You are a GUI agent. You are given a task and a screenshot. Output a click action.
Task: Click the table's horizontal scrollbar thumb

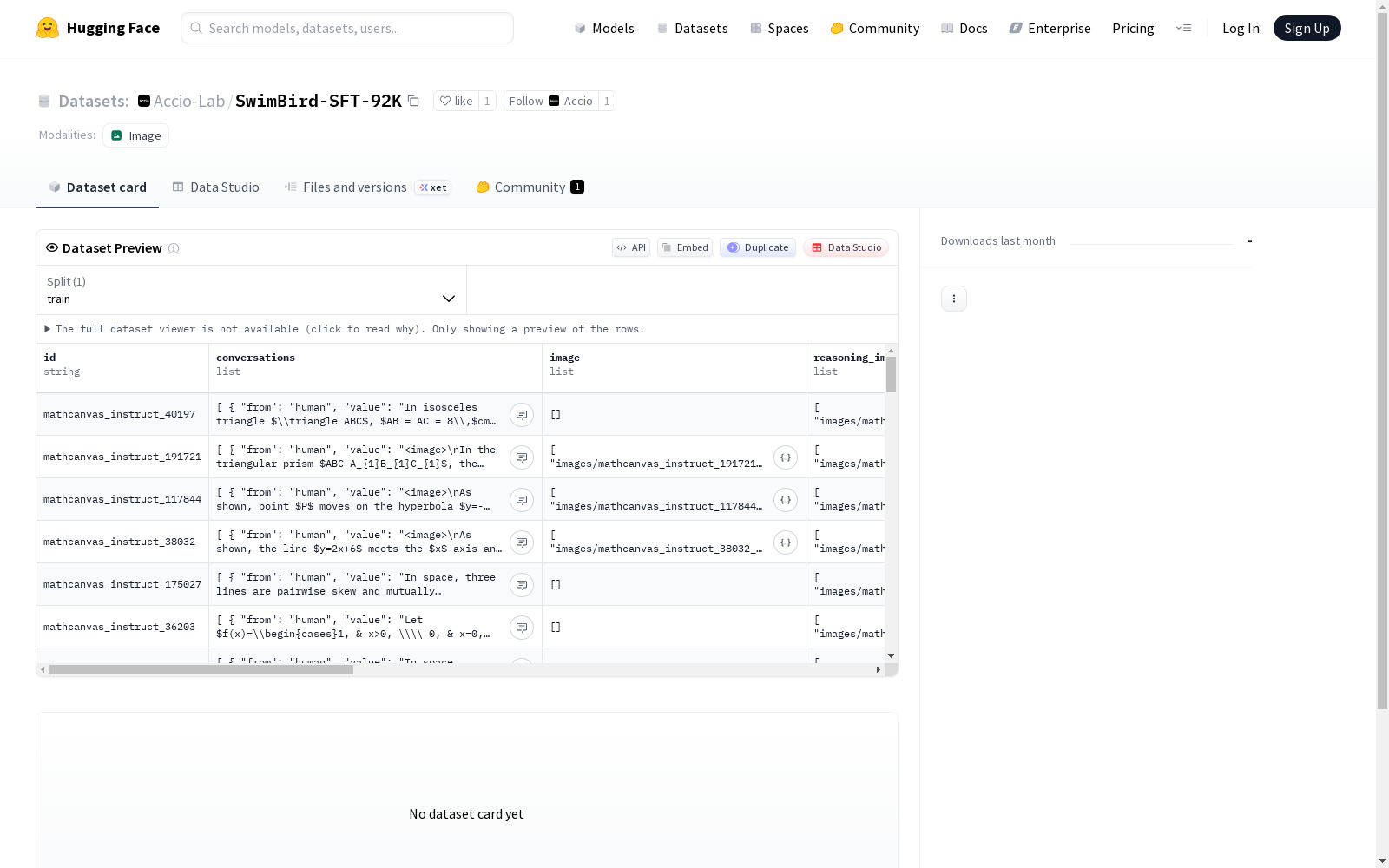coord(201,670)
